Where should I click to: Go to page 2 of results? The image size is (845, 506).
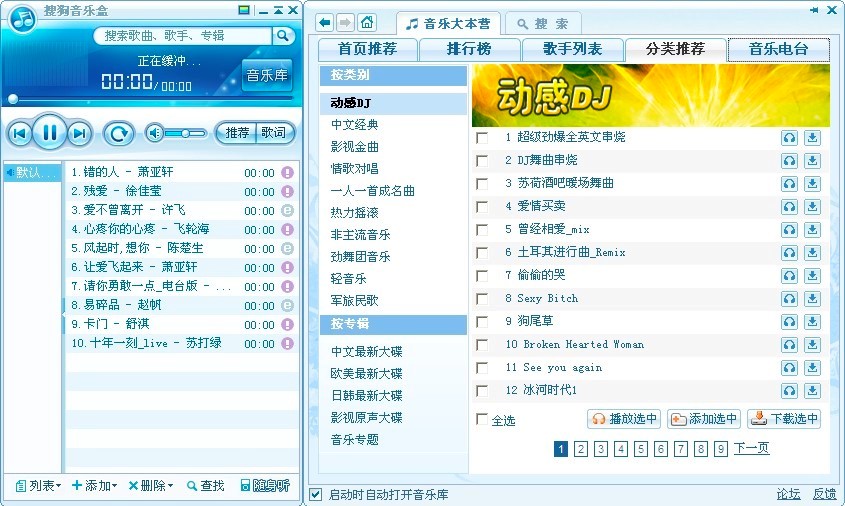580,449
